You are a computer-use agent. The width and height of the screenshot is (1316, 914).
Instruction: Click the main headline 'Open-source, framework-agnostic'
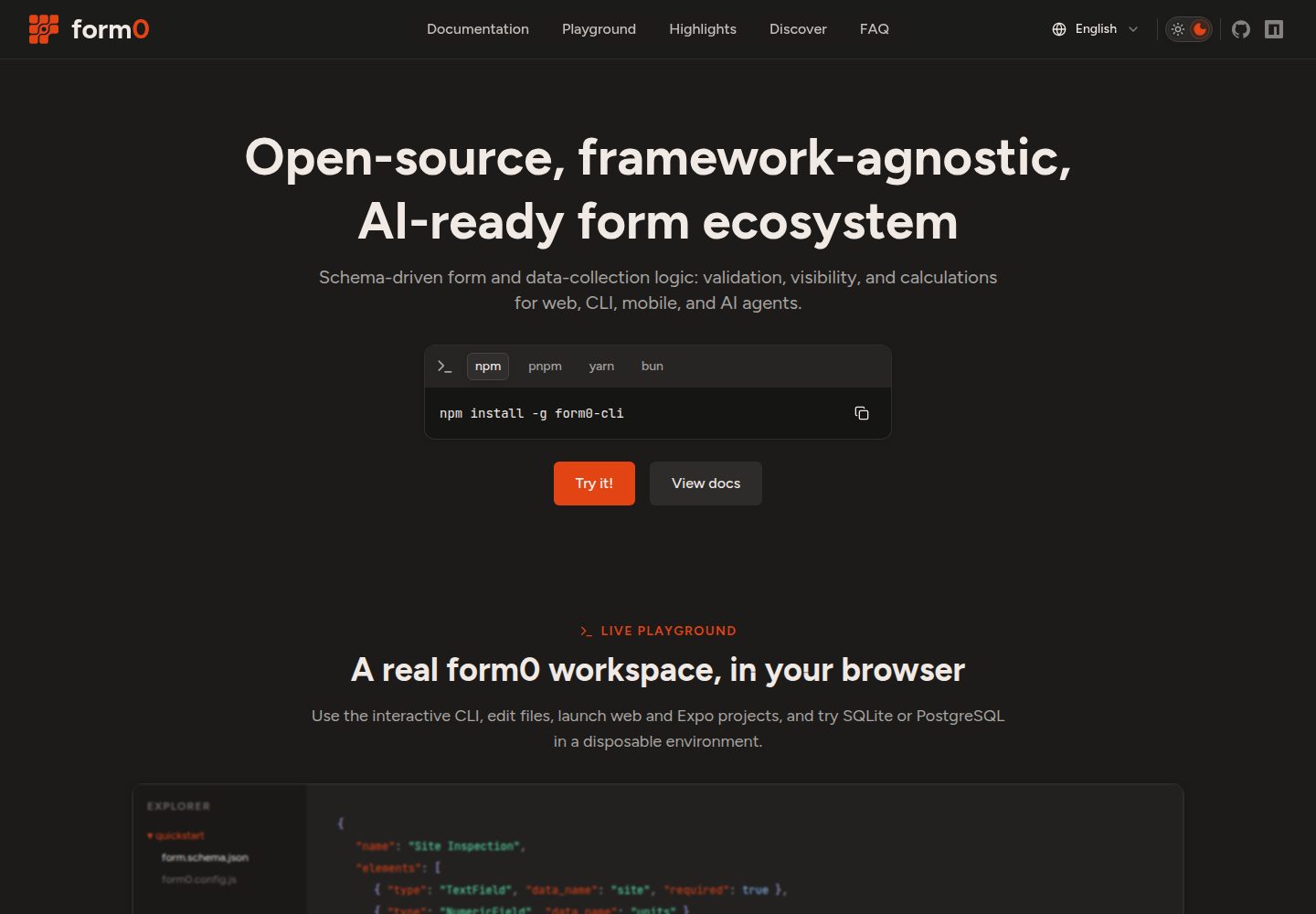point(658,157)
